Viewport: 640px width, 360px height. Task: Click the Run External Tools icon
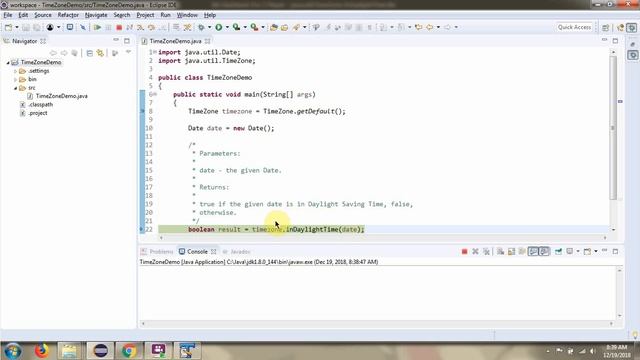click(x=254, y=27)
